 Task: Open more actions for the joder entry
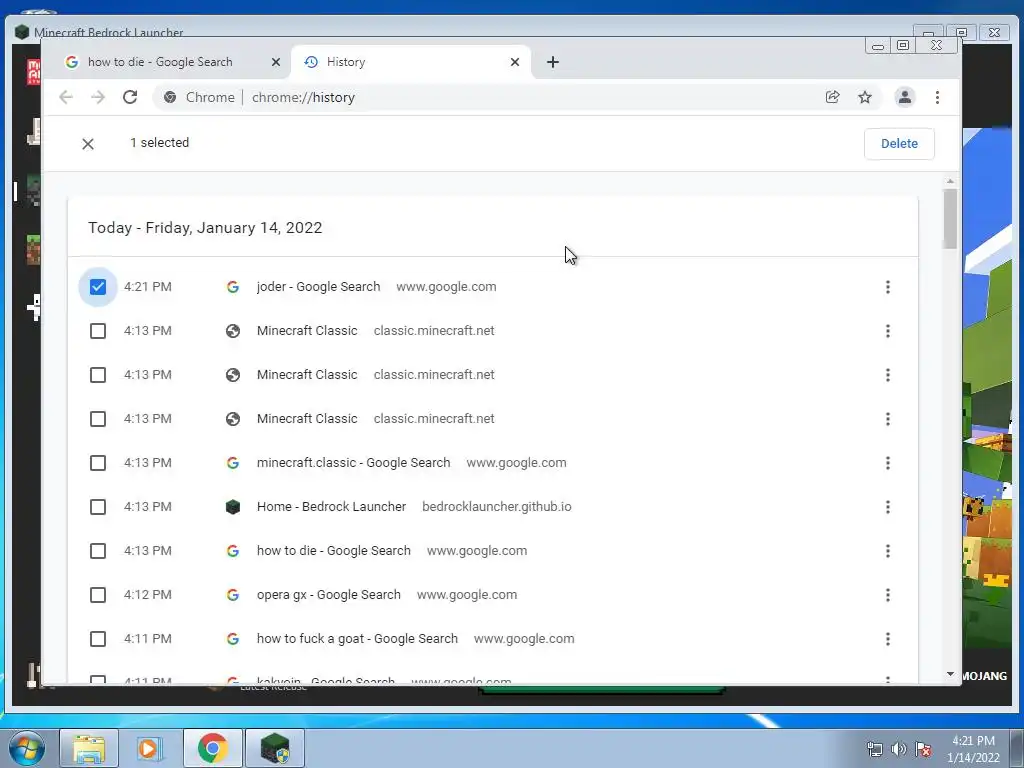[888, 287]
